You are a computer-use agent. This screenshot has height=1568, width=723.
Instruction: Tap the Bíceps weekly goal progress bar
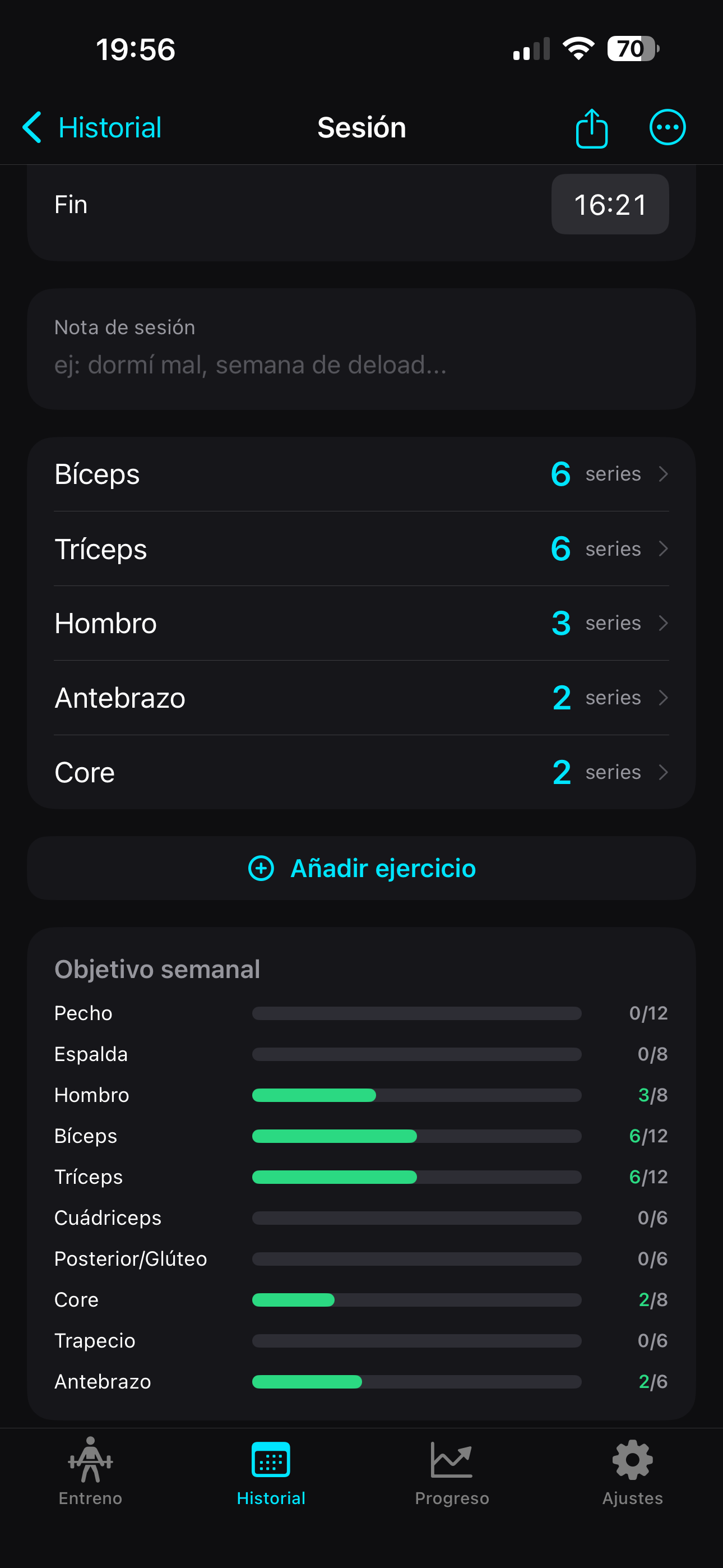pyautogui.click(x=416, y=1136)
